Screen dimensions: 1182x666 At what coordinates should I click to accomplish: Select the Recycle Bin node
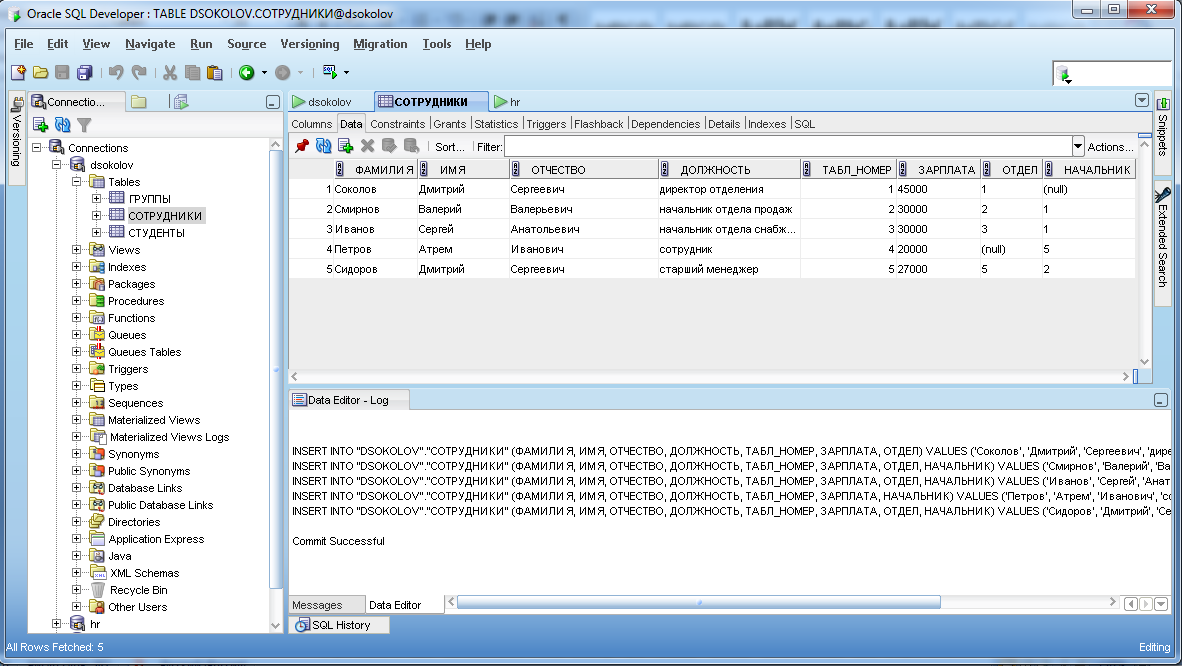tap(138, 590)
